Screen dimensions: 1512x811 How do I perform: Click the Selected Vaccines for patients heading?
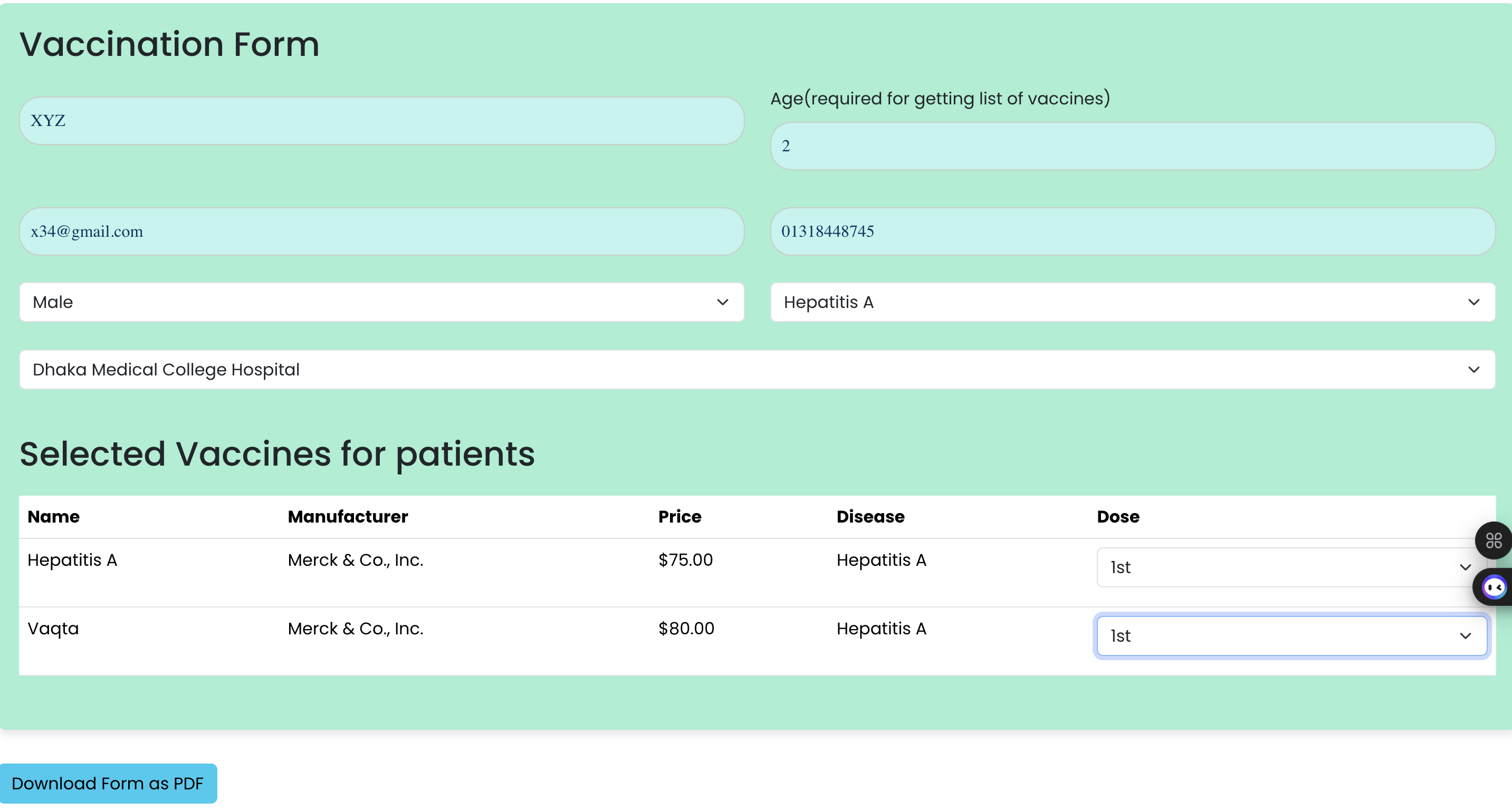pos(277,454)
